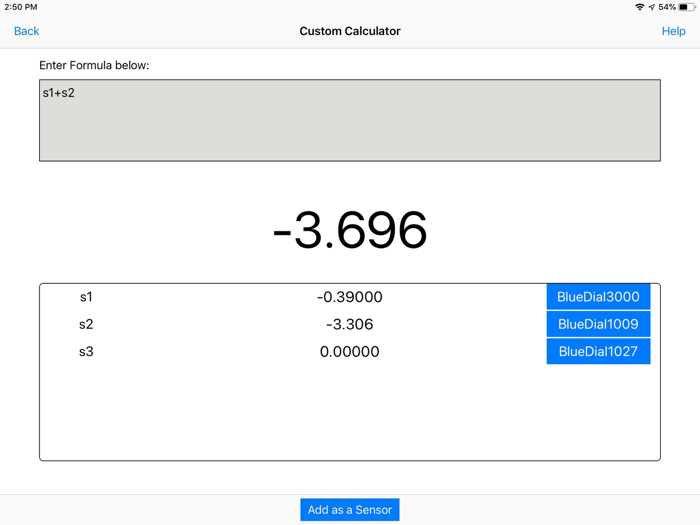Tap the 54% battery percentage
This screenshot has height=525, width=700.
(667, 7)
